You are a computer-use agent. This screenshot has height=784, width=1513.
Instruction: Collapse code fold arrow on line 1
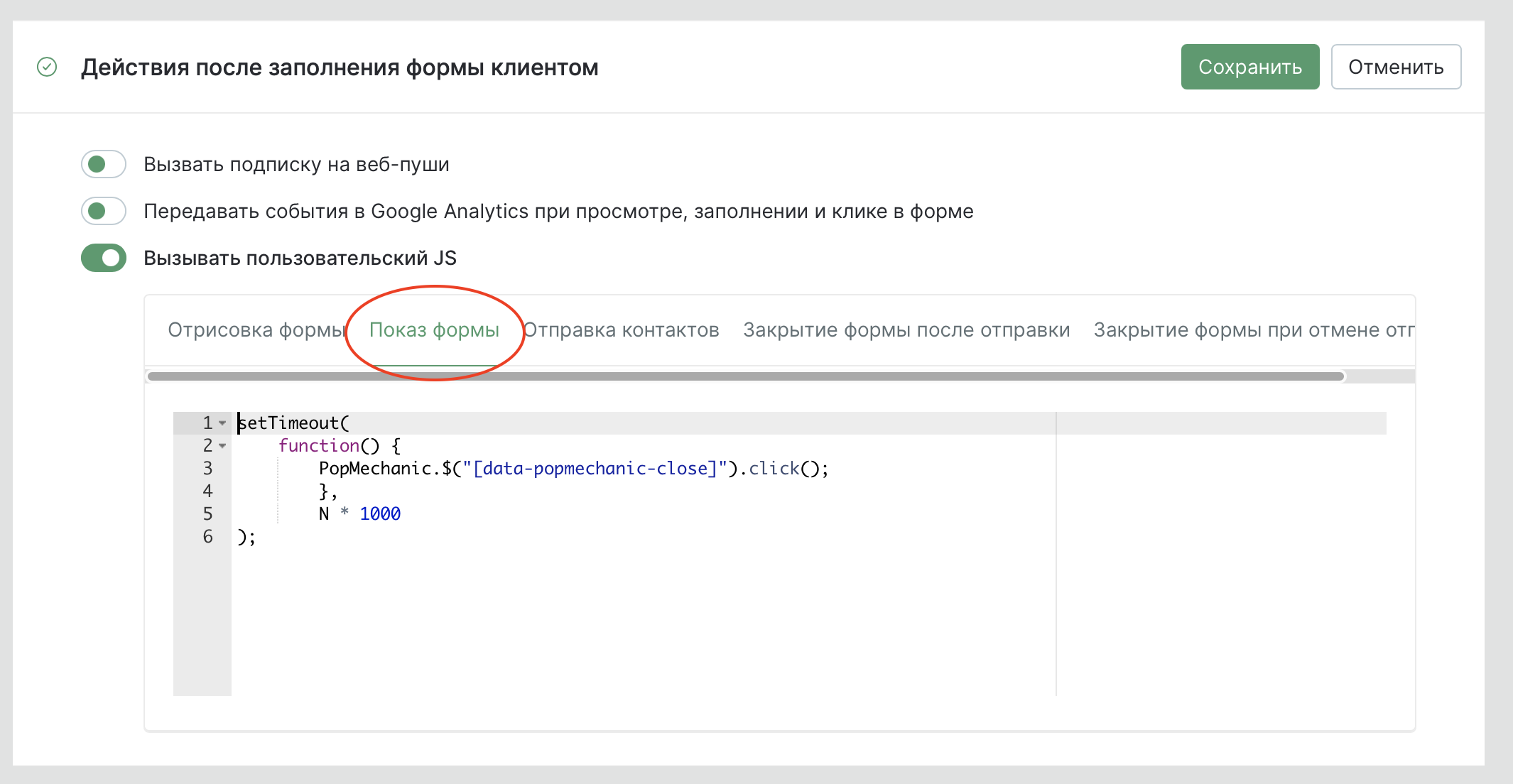(222, 423)
